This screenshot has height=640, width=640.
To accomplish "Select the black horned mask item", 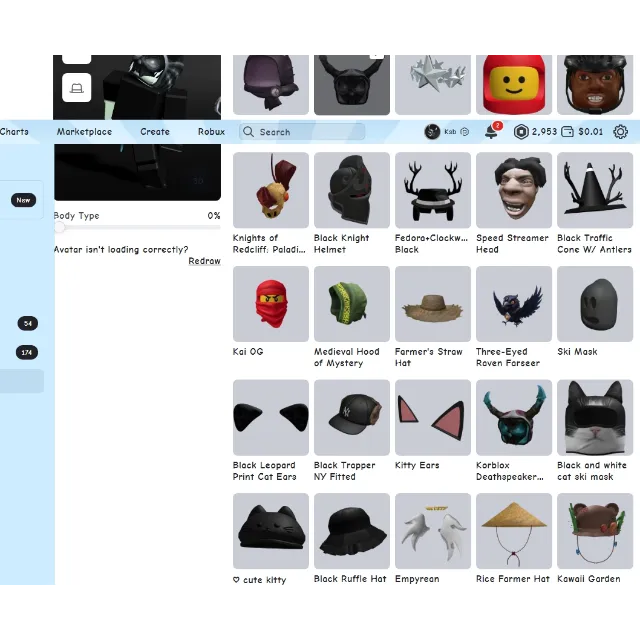I will [x=352, y=85].
